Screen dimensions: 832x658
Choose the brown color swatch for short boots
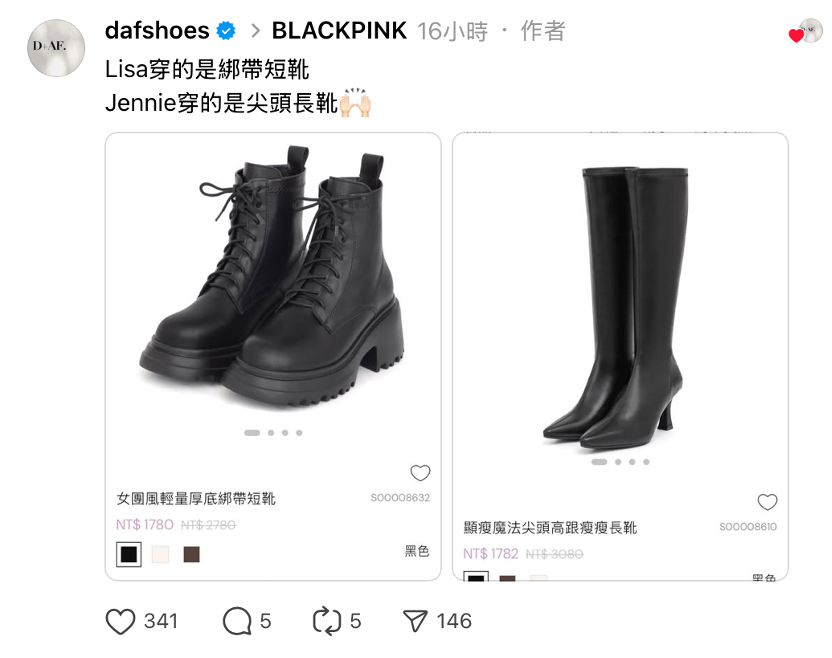point(192,555)
